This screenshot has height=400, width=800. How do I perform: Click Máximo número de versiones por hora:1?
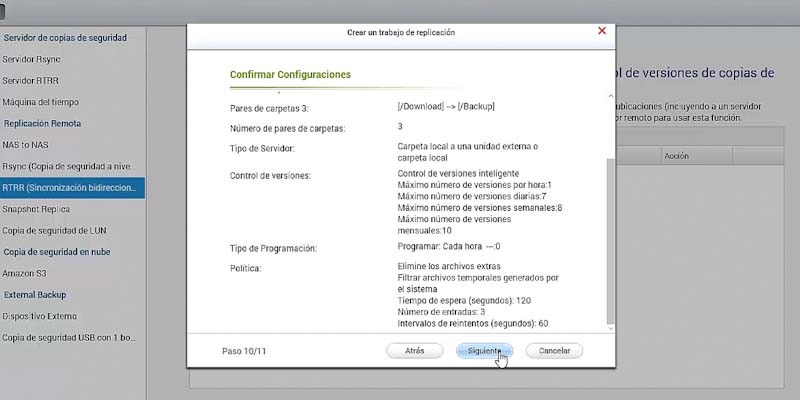coord(474,185)
